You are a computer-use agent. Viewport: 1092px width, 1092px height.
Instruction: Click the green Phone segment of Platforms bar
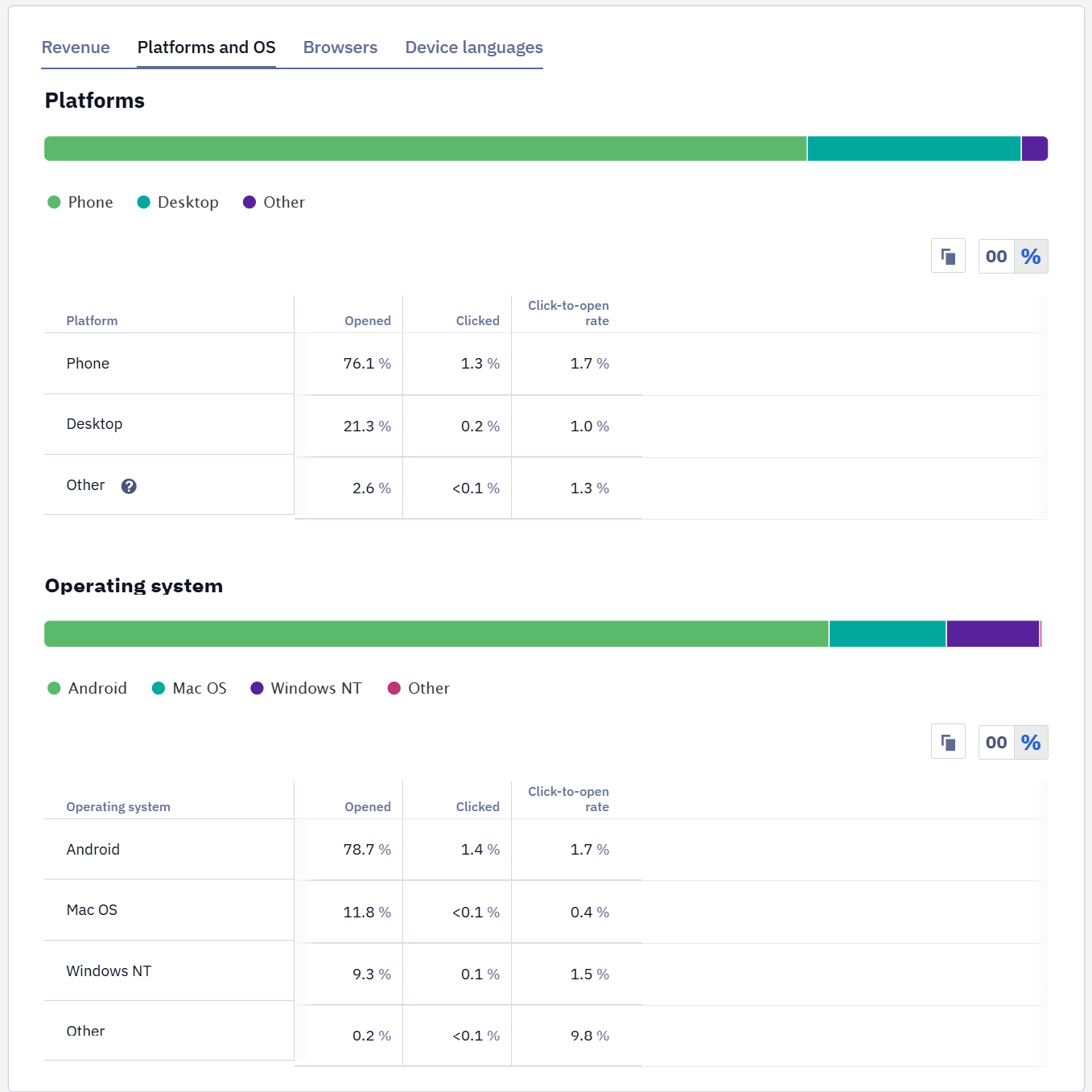425,149
